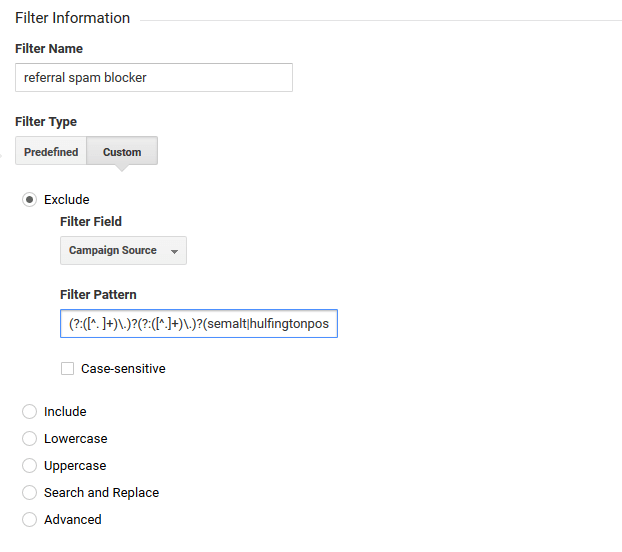Screen dimensions: 622x552
Task: Select the Uppercase radio option
Action: (x=29, y=466)
